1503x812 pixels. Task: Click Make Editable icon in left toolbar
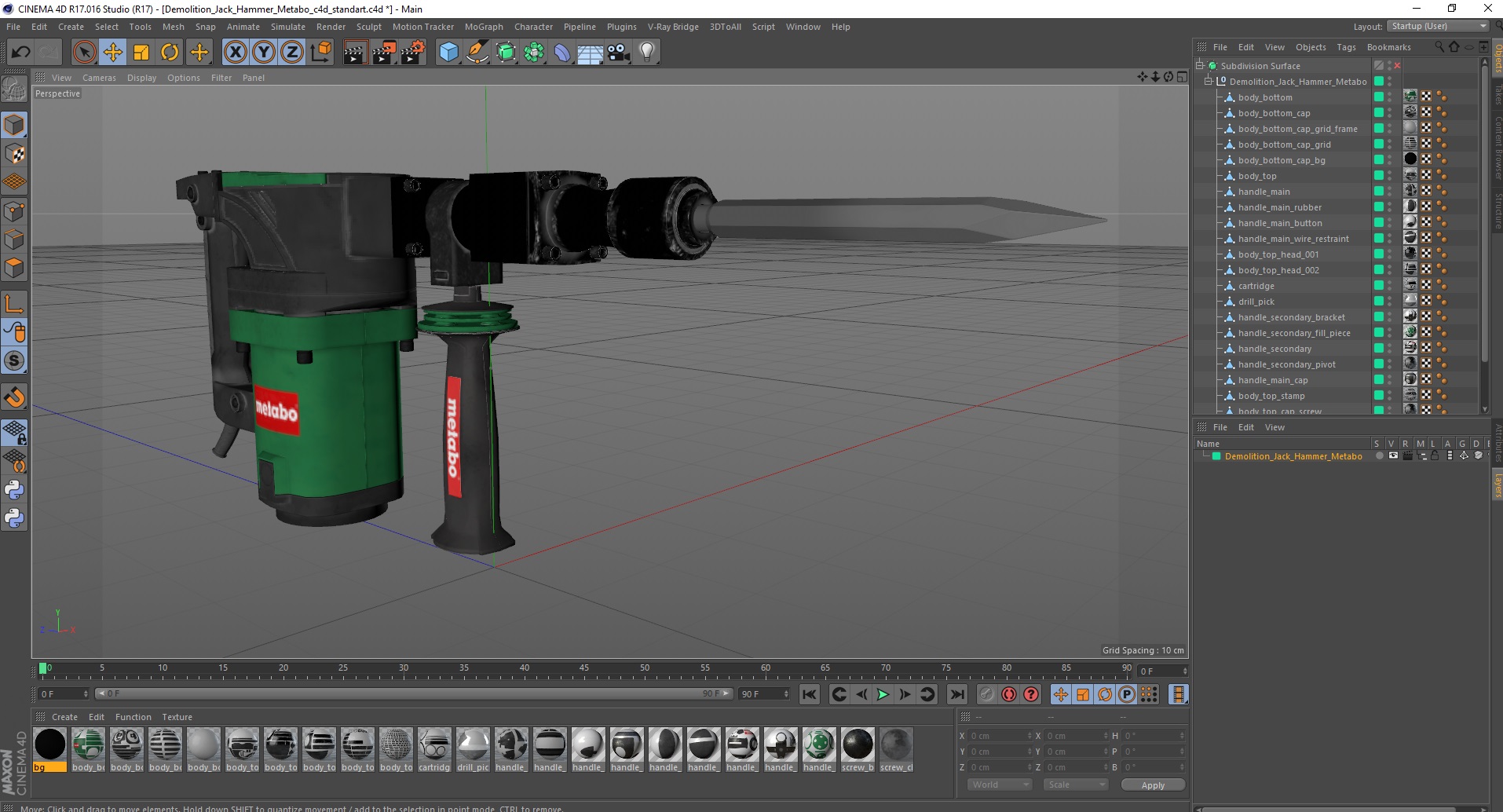[x=14, y=90]
